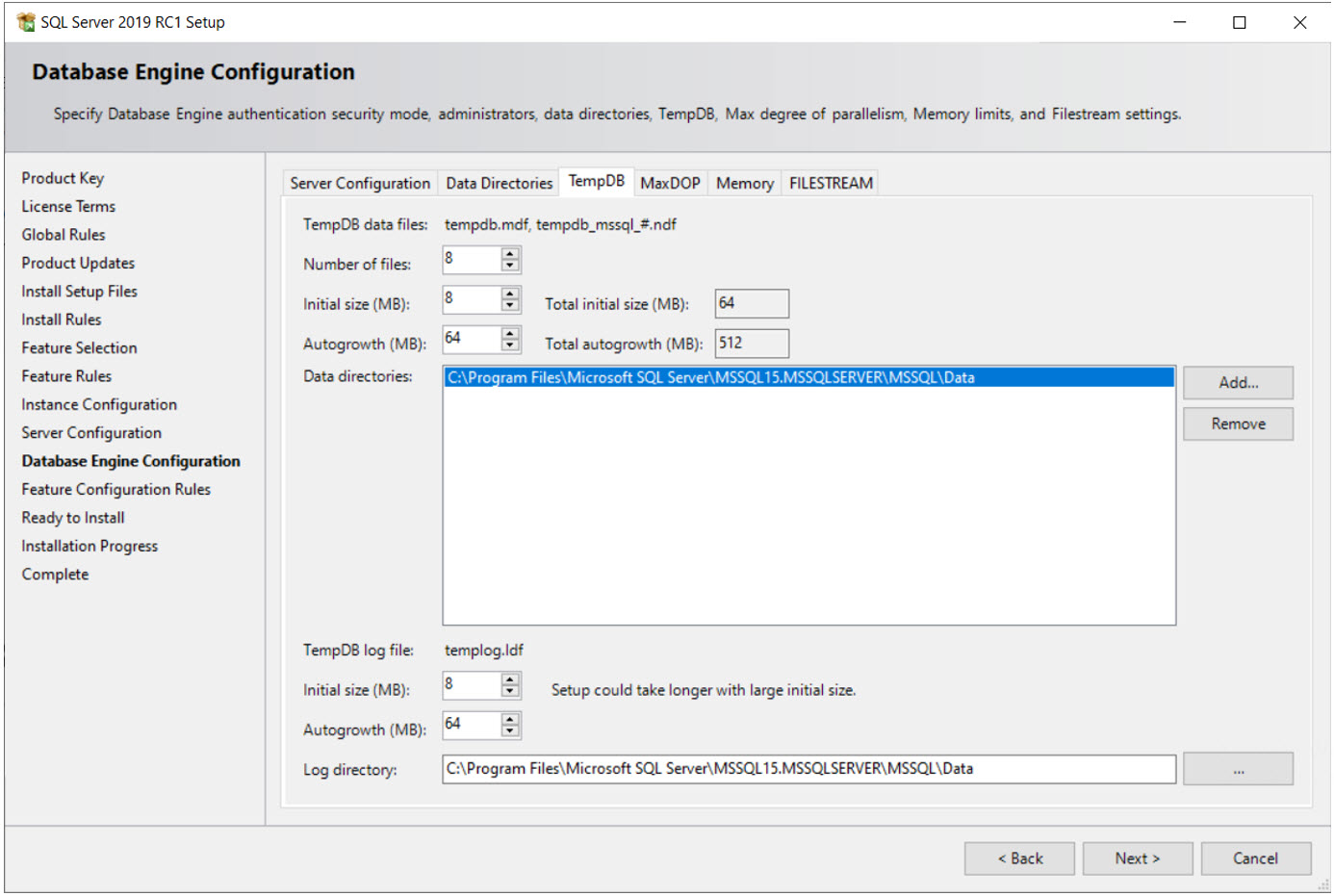Screen dimensions: 1334x896
Task: Go back to the previous step
Action: click(x=1019, y=858)
